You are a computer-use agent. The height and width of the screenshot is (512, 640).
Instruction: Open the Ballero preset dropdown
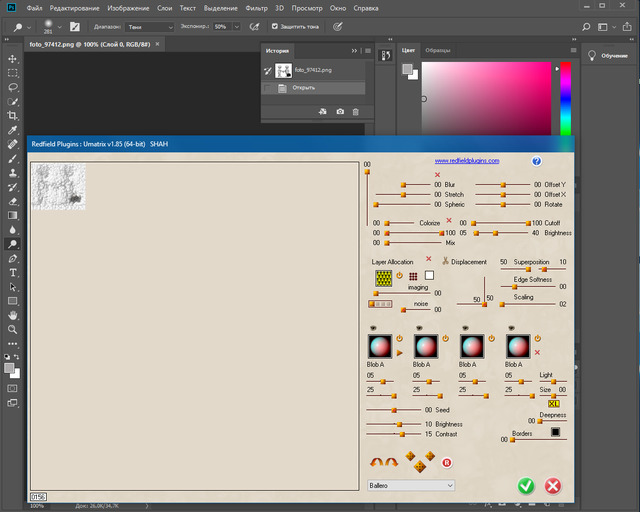click(411, 485)
